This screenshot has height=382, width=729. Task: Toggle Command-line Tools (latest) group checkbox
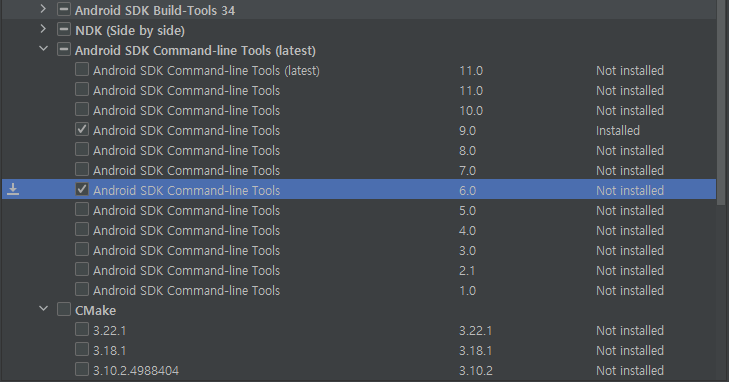point(64,50)
